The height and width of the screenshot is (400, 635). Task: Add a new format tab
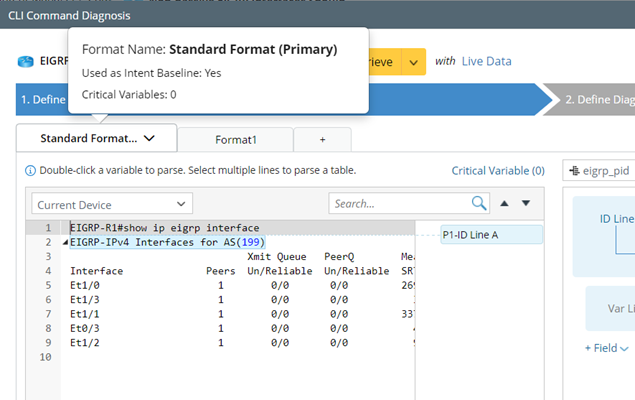click(322, 139)
